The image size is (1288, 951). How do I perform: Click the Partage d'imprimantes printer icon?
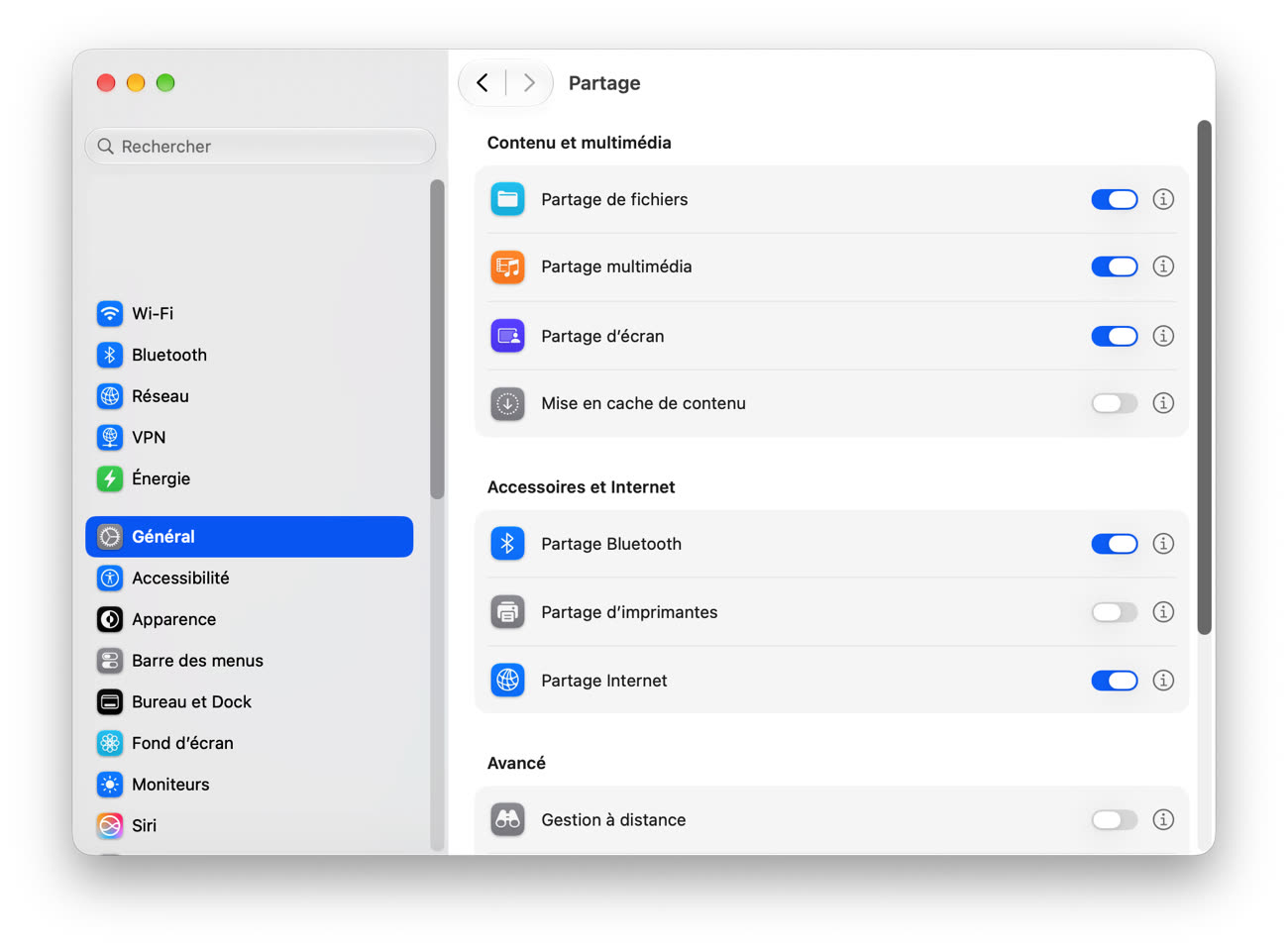pyautogui.click(x=507, y=612)
